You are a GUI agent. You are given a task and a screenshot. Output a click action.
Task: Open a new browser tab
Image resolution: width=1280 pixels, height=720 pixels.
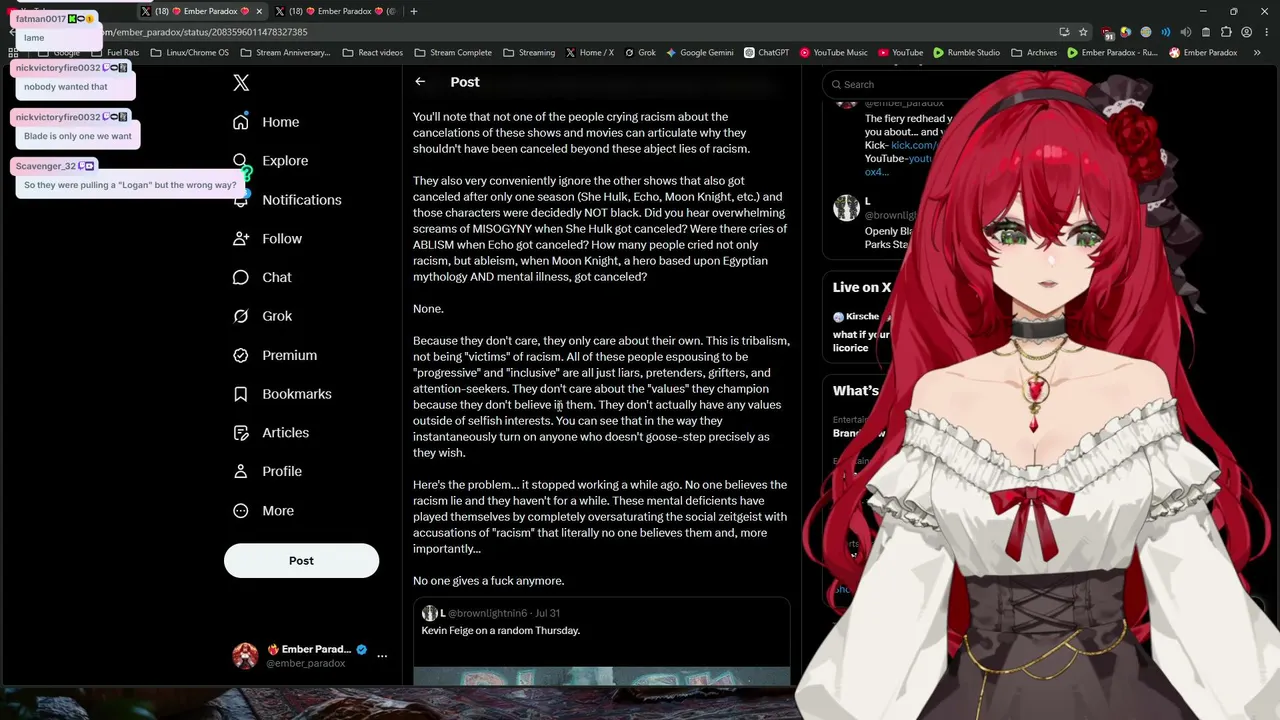point(414,11)
